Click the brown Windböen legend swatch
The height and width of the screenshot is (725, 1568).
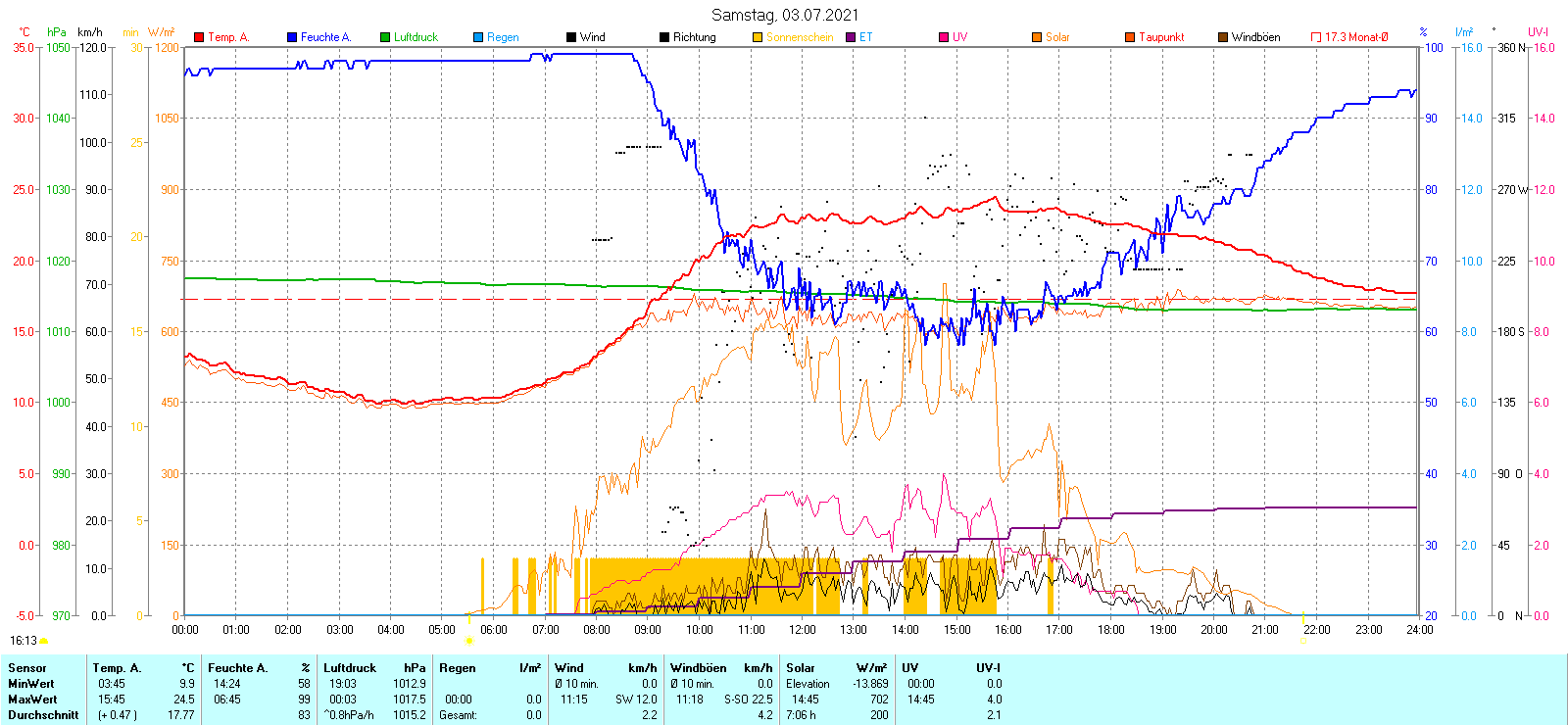click(1223, 37)
